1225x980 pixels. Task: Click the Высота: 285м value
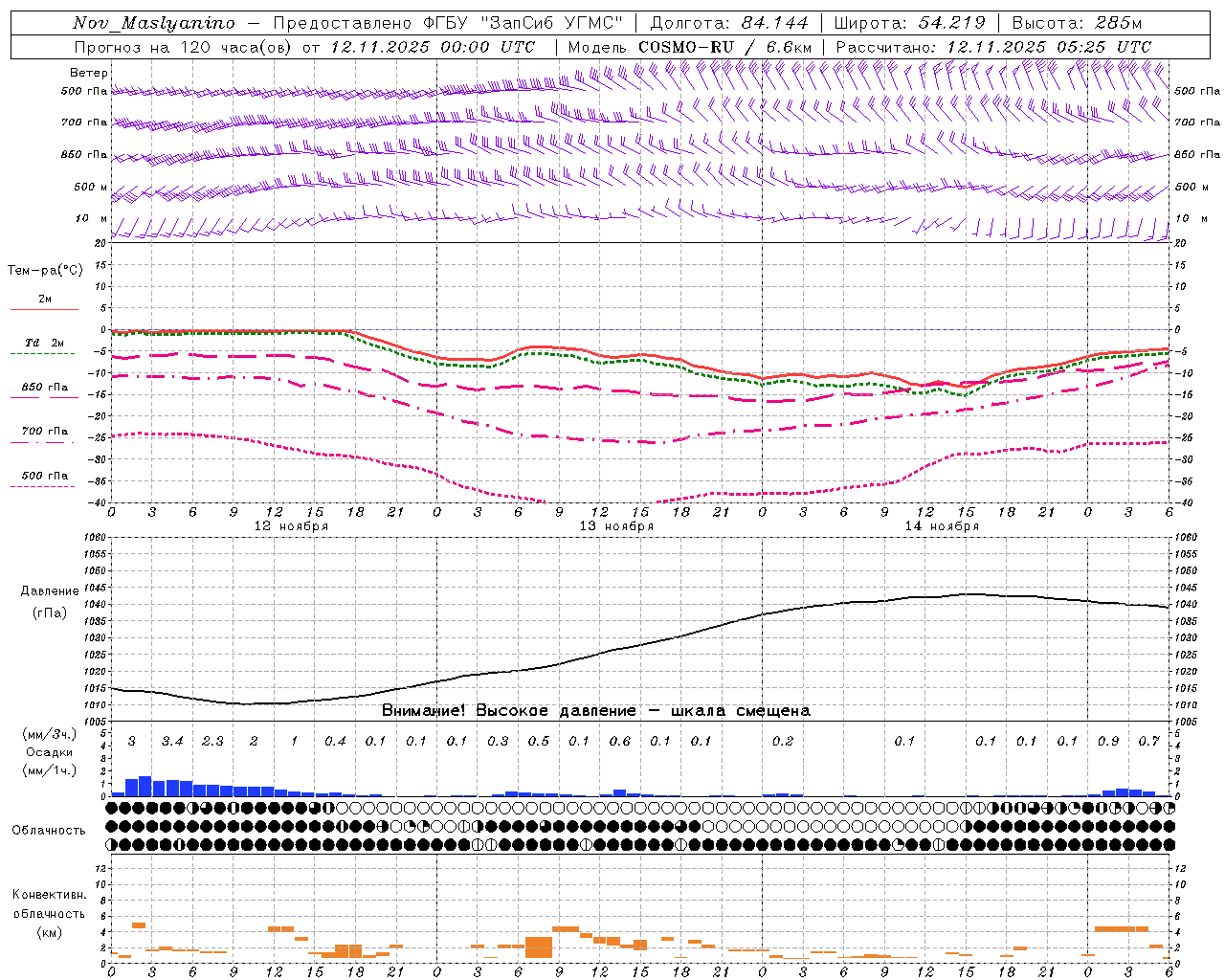point(1077,23)
